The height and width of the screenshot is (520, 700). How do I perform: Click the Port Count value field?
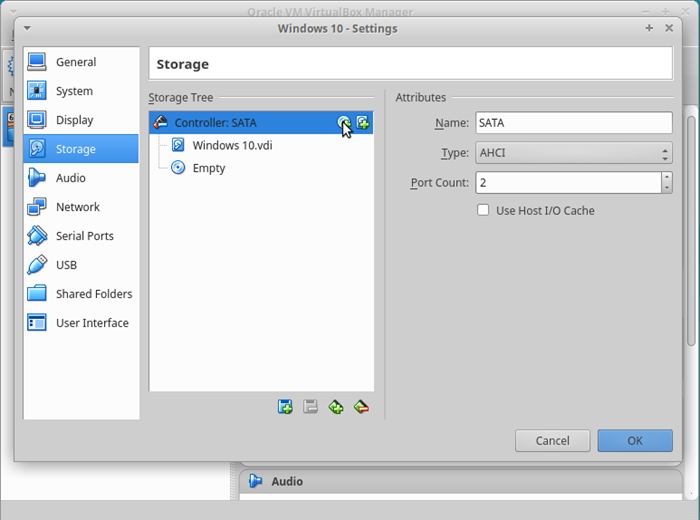[568, 183]
